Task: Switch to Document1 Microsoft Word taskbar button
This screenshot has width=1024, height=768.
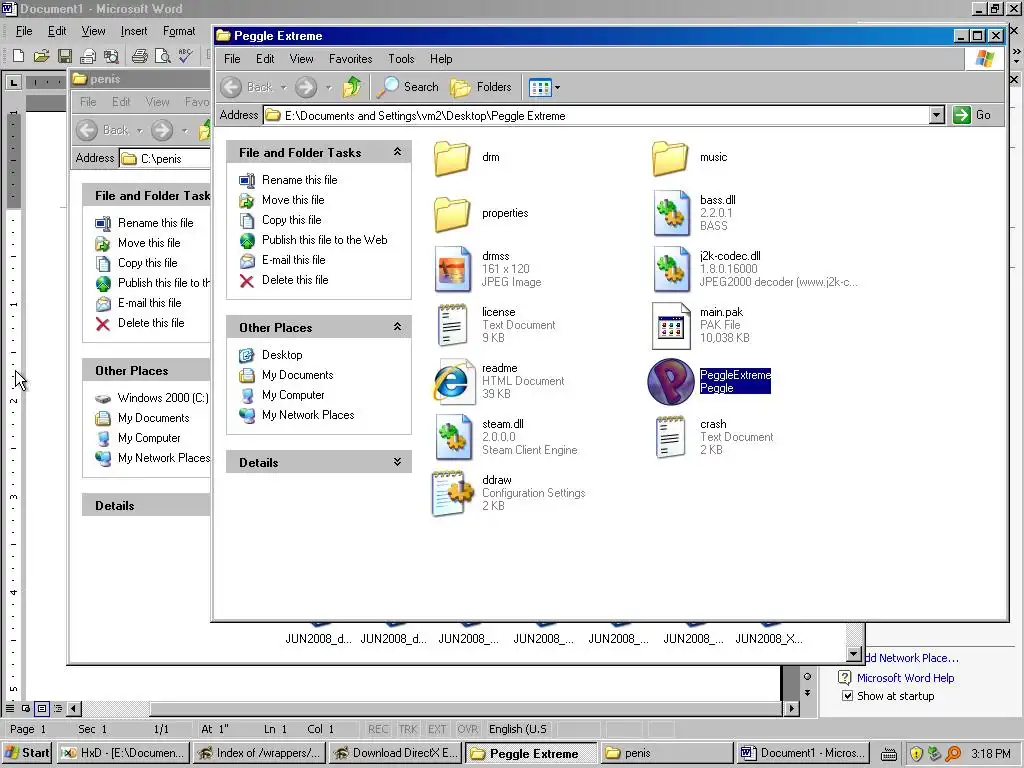Action: (804, 753)
